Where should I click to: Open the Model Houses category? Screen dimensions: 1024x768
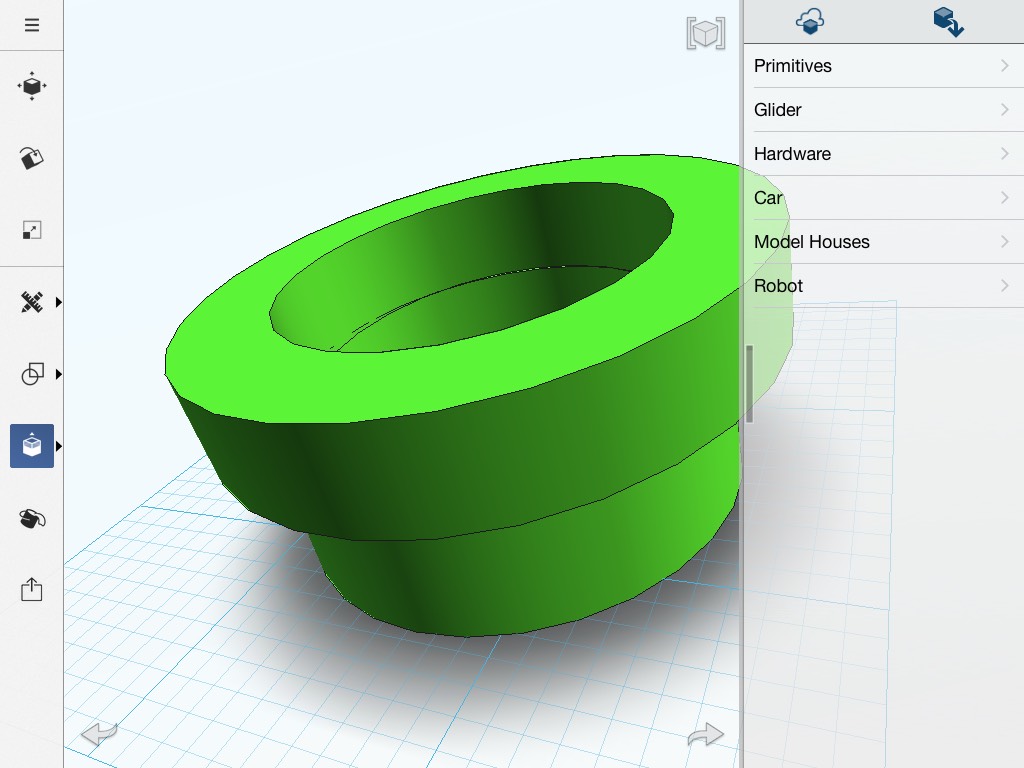click(x=884, y=242)
